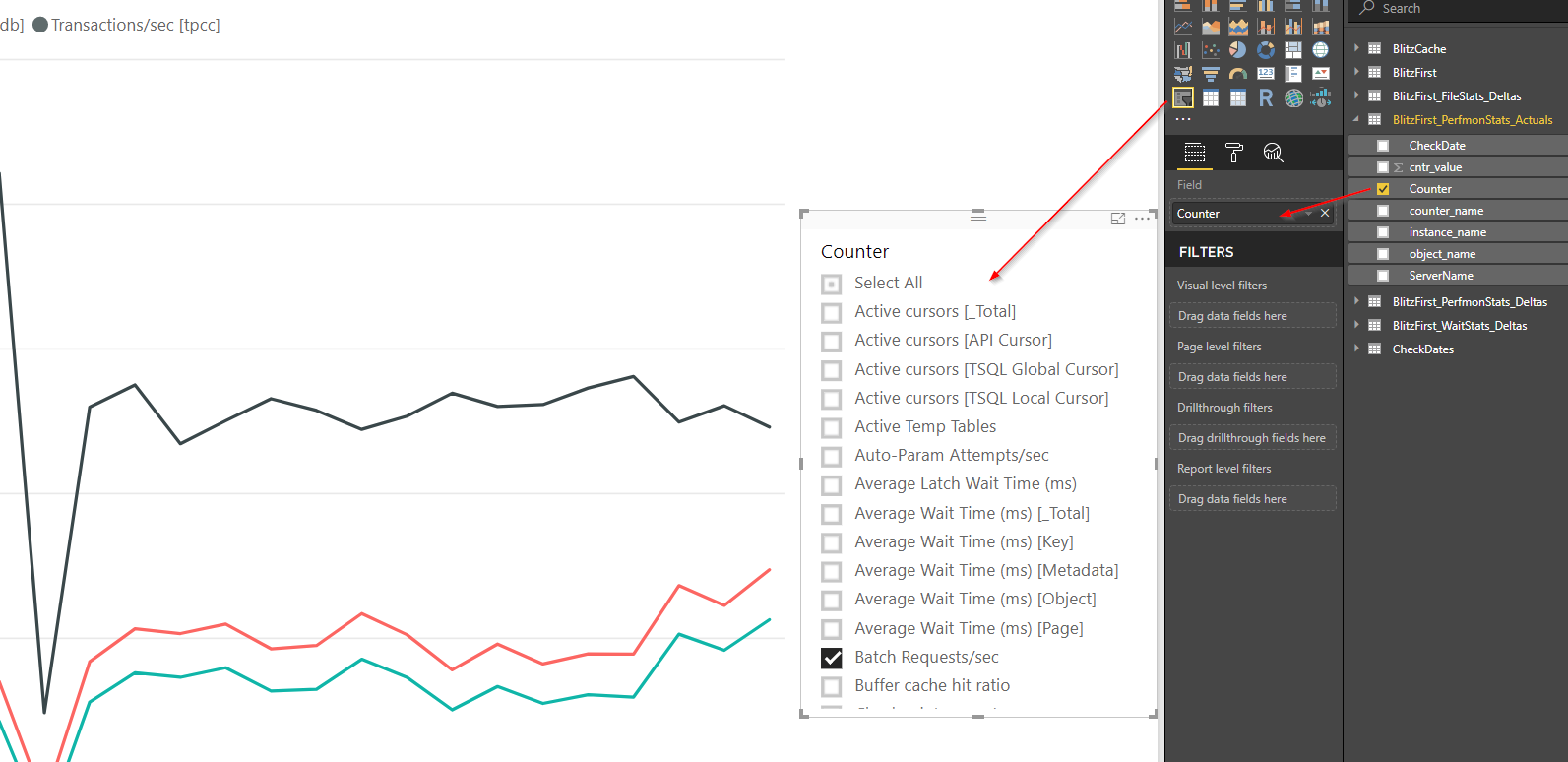Uncheck Batch Requests/sec in the slicer

coord(832,658)
